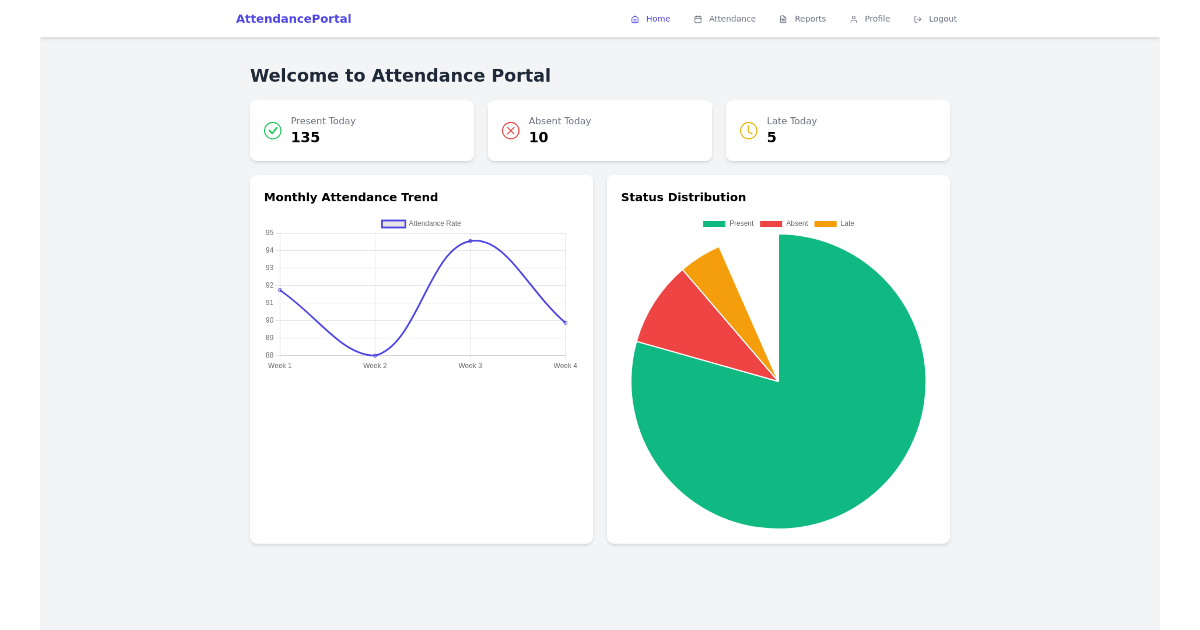Click the Logout arrow icon
The image size is (1200, 630).
[x=916, y=18]
